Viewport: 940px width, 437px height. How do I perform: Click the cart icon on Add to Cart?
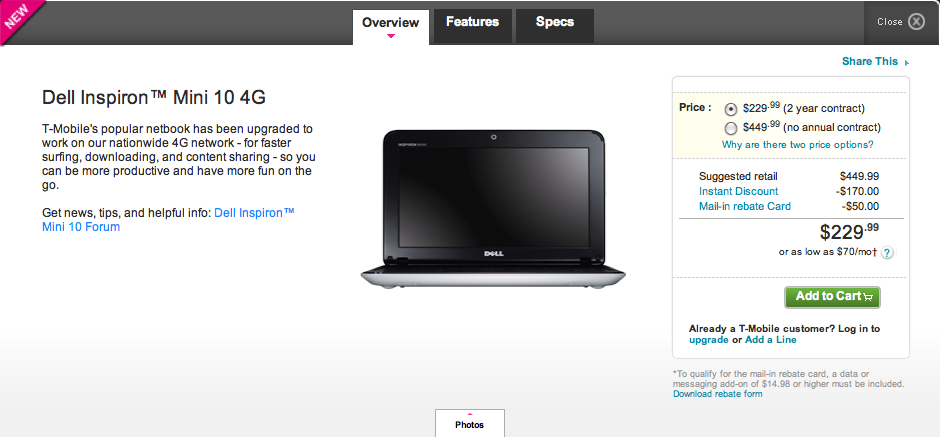[x=869, y=297]
